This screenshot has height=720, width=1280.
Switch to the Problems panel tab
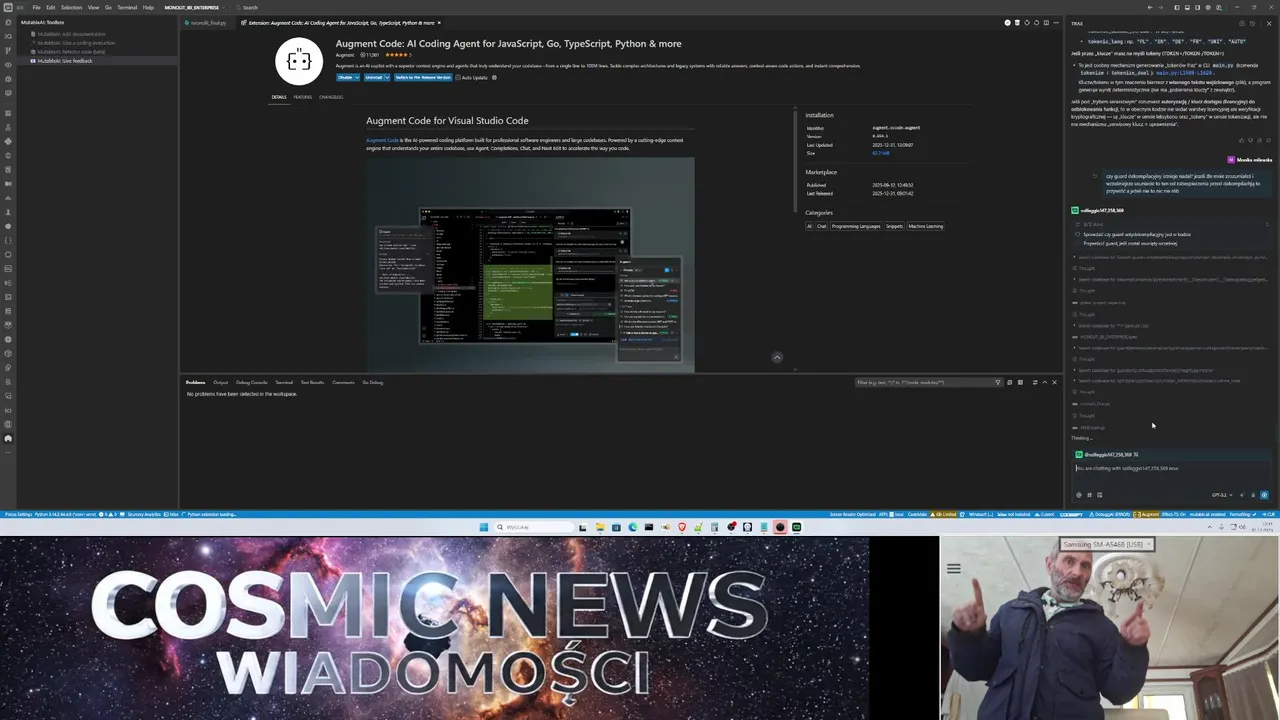(x=195, y=382)
